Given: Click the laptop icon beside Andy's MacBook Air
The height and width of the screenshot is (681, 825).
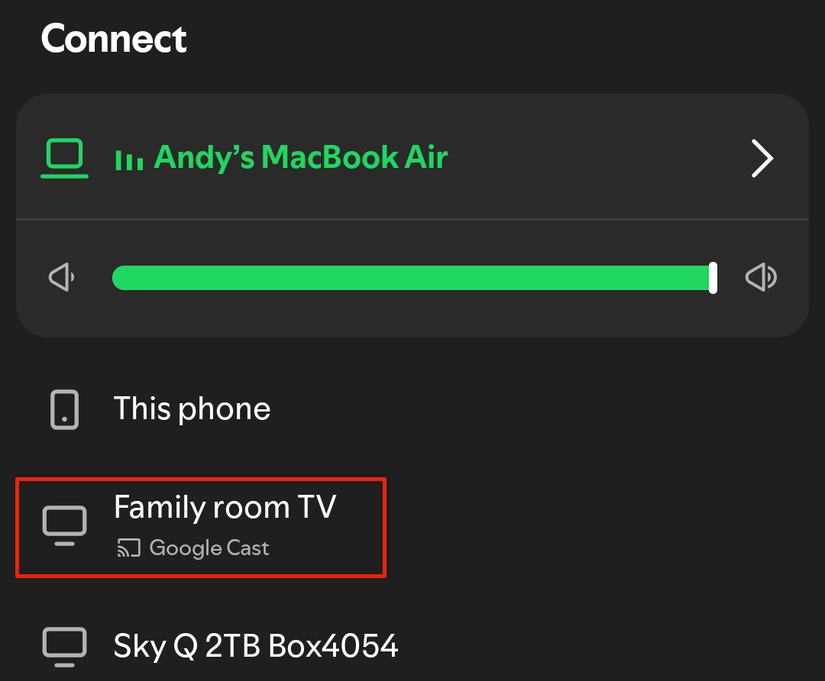Looking at the screenshot, I should click(x=63, y=157).
